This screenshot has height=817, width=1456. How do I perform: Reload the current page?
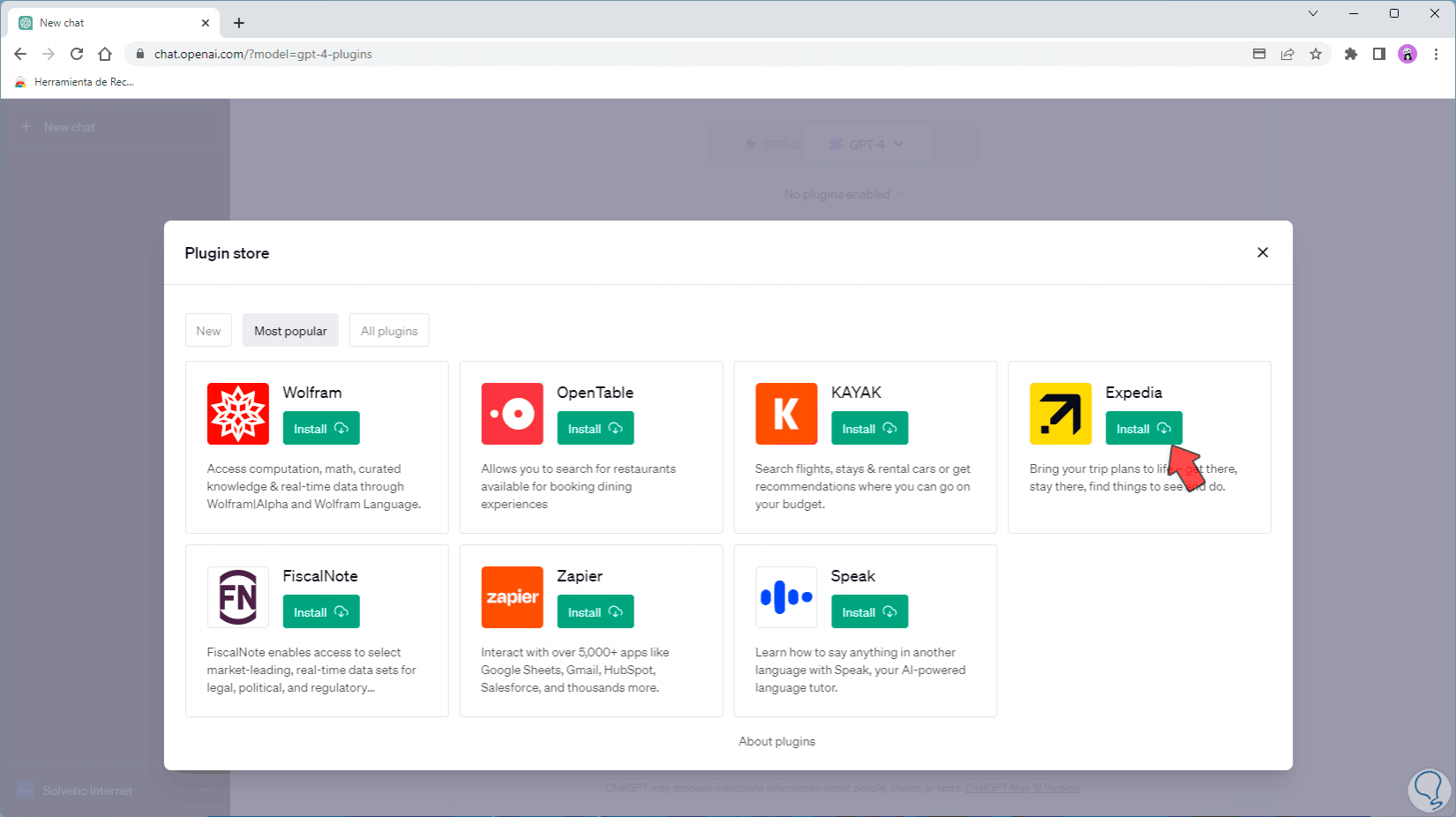(77, 54)
